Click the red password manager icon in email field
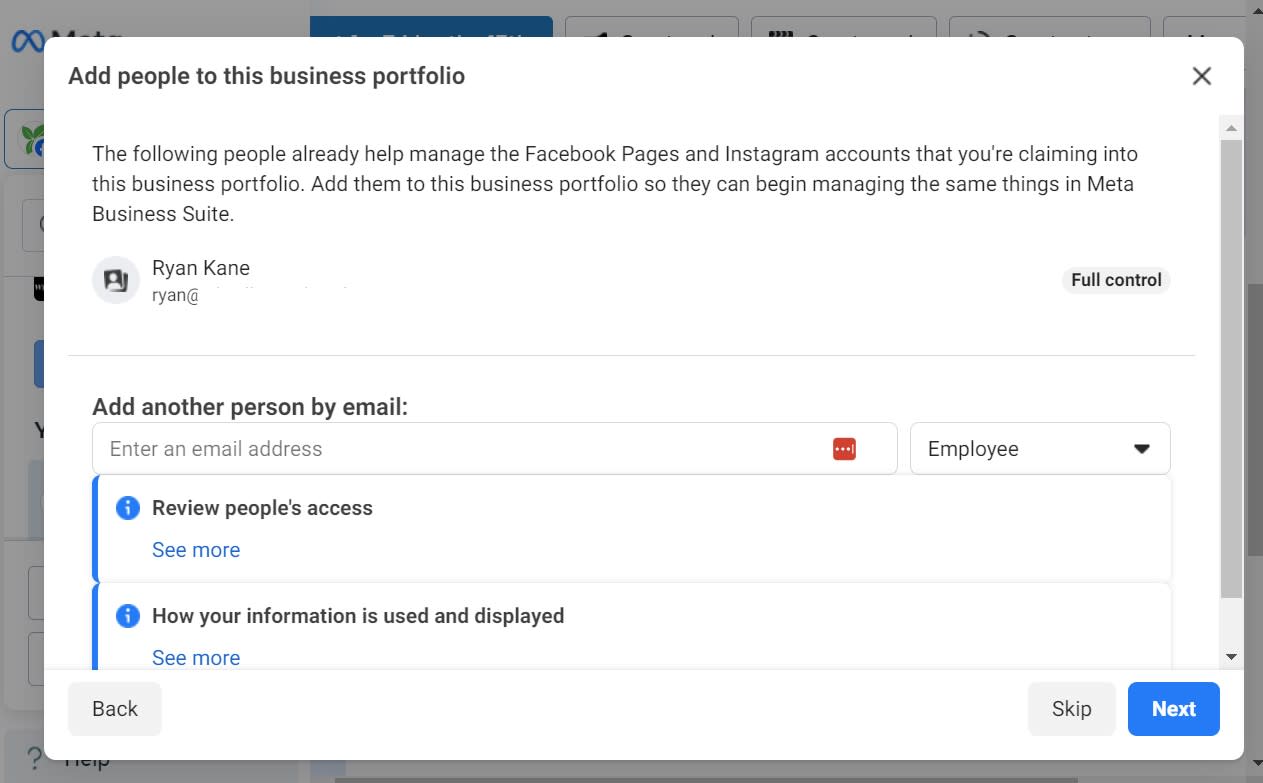 (844, 449)
